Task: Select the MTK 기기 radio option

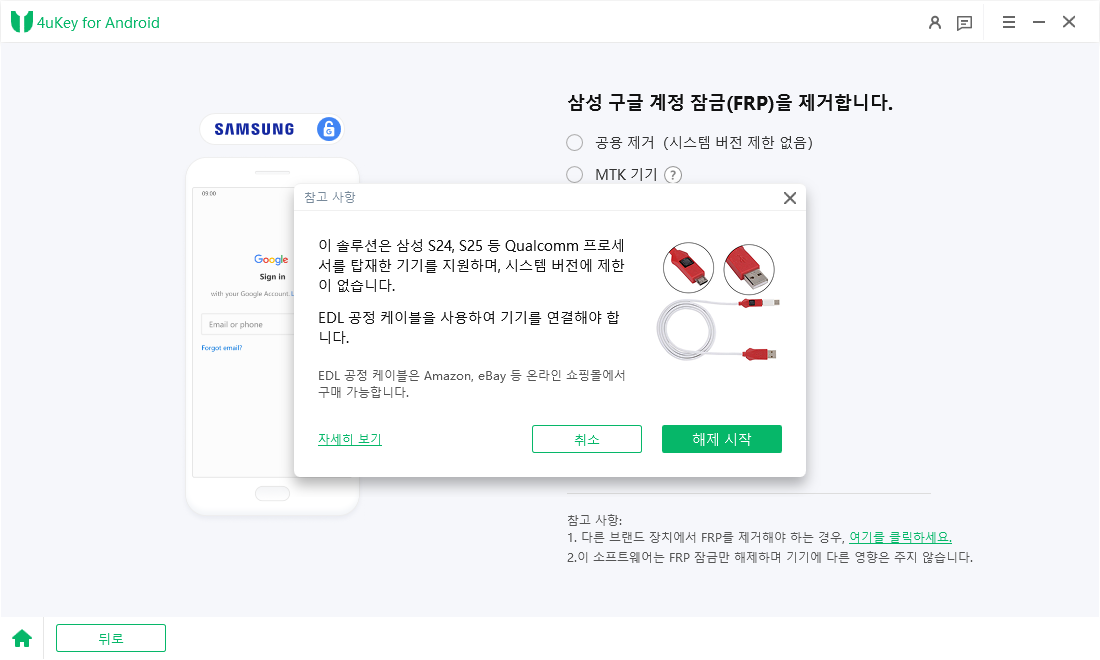Action: (x=575, y=175)
